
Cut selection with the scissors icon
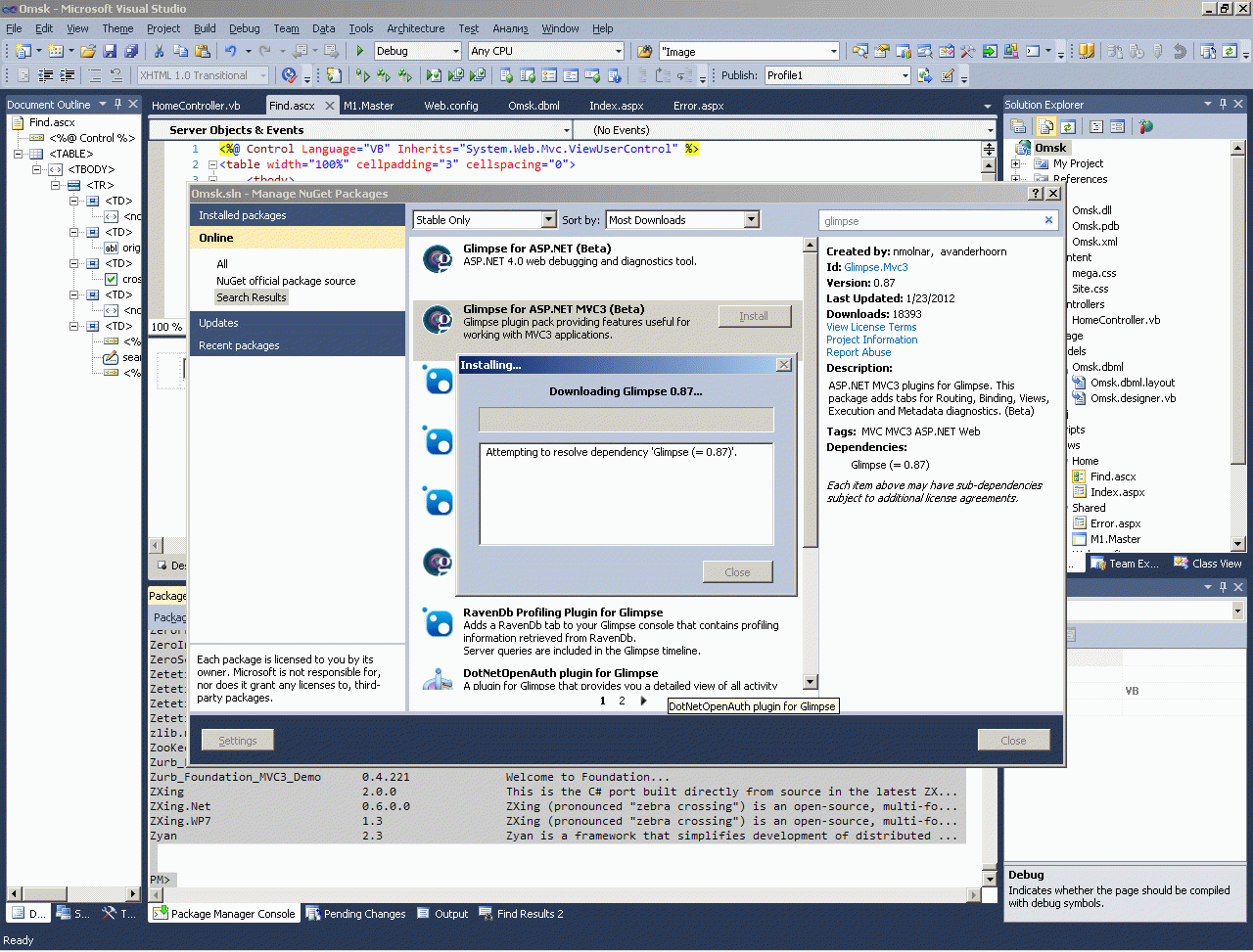159,51
